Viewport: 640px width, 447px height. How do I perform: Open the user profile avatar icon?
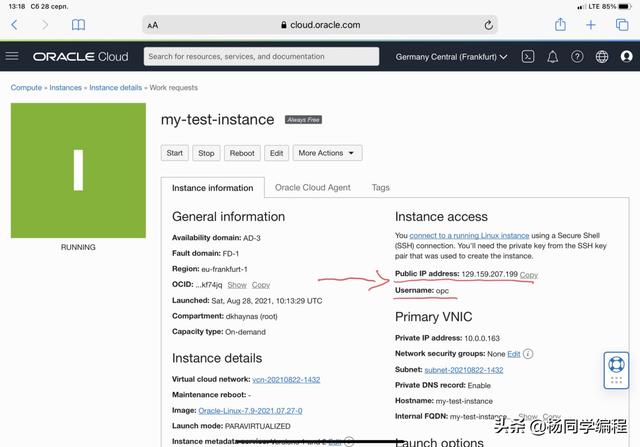click(626, 57)
